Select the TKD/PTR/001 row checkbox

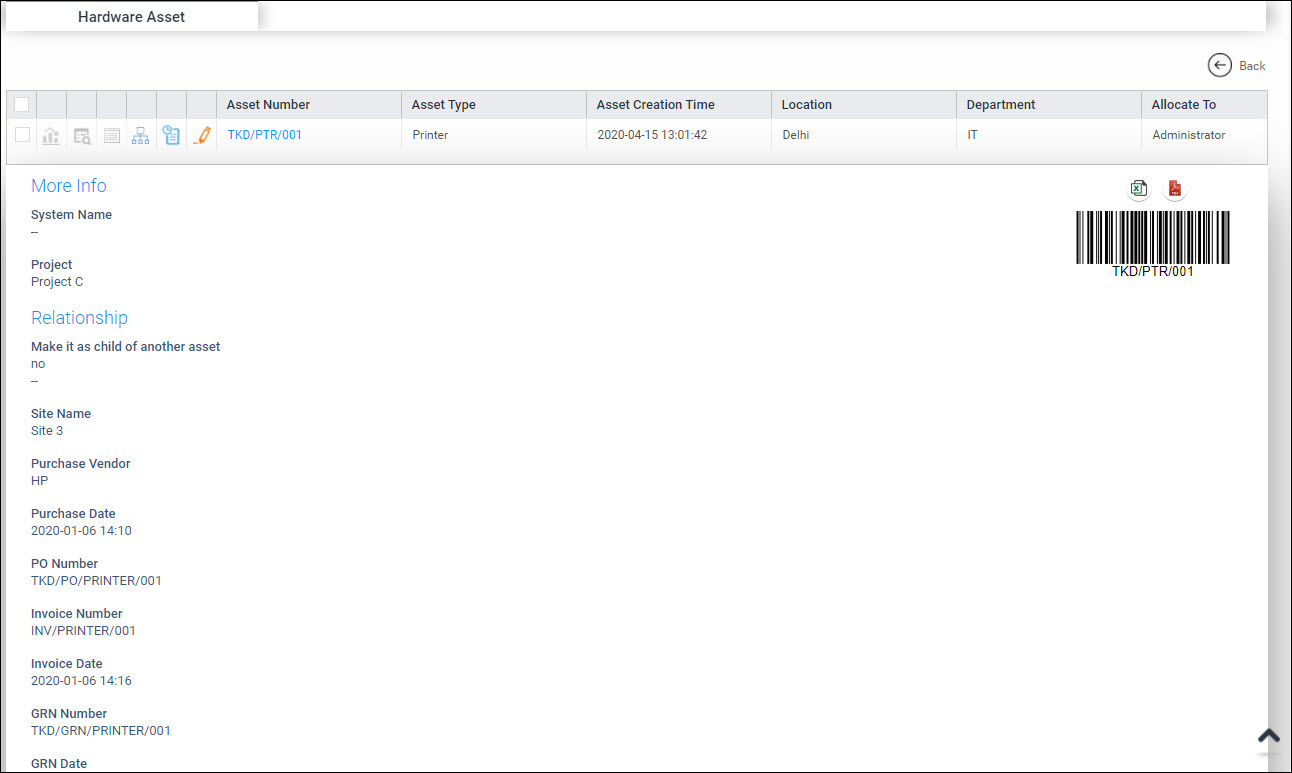[x=22, y=135]
